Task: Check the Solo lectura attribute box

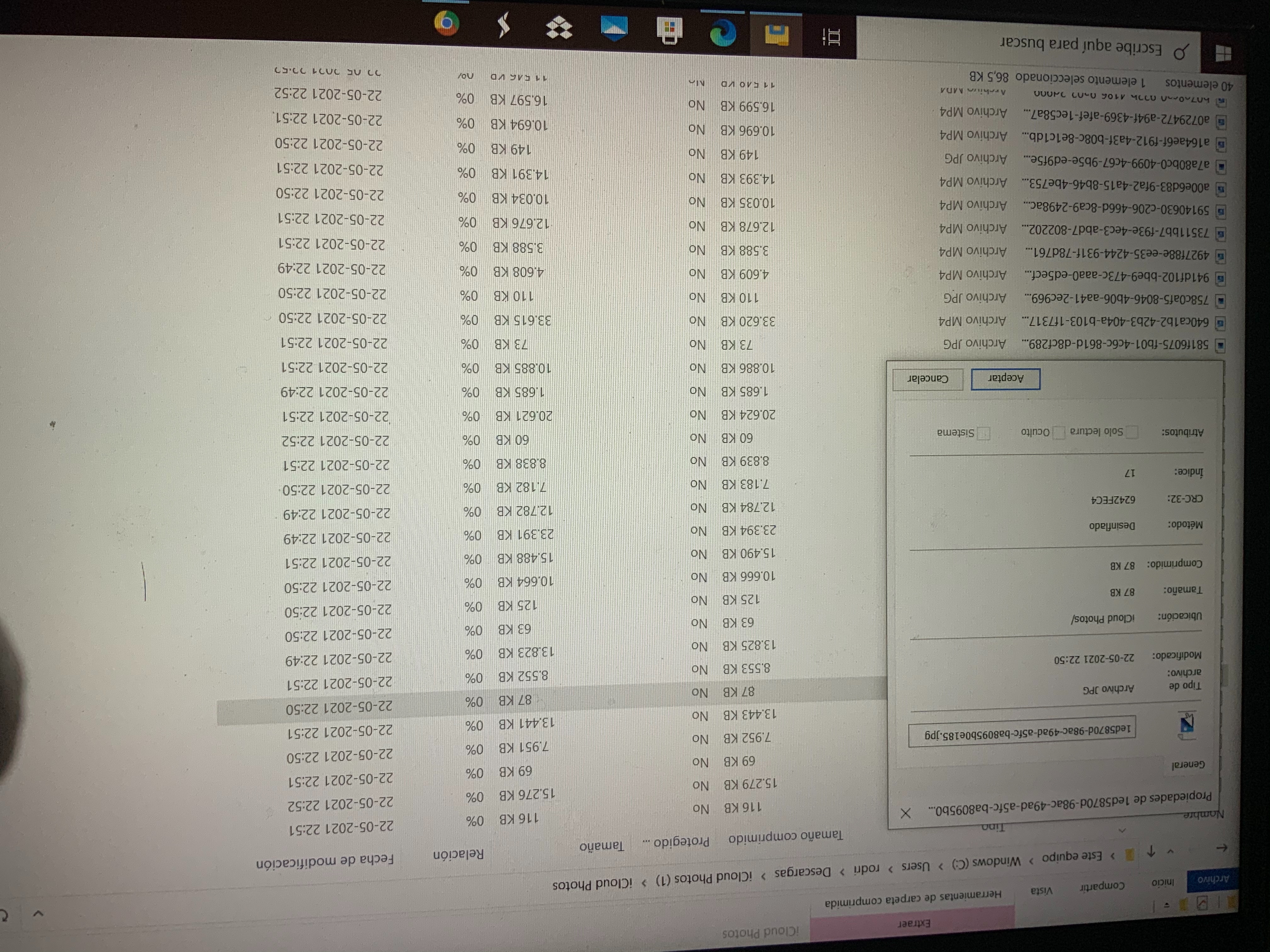Action: pos(1132,432)
